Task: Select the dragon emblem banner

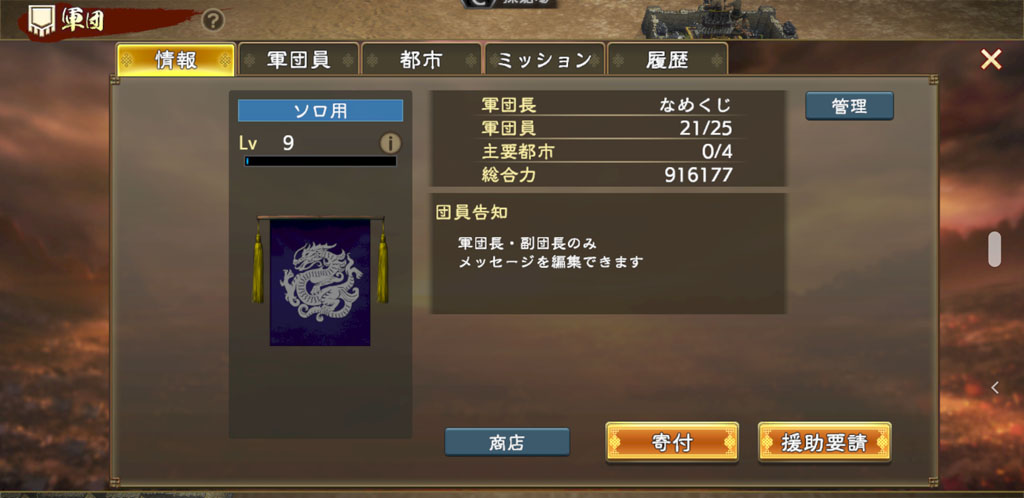Action: 320,281
